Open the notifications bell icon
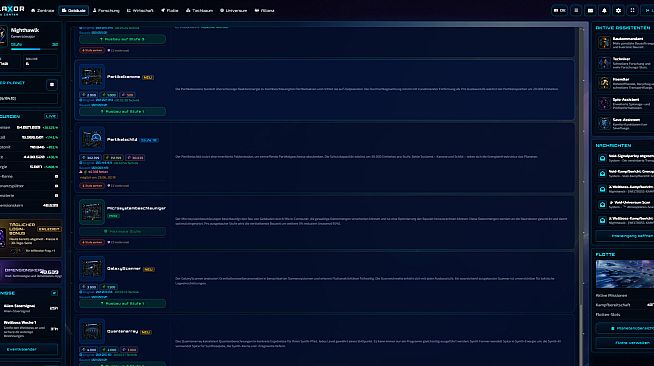Screen dimensions: 654x366 pos(604,10)
